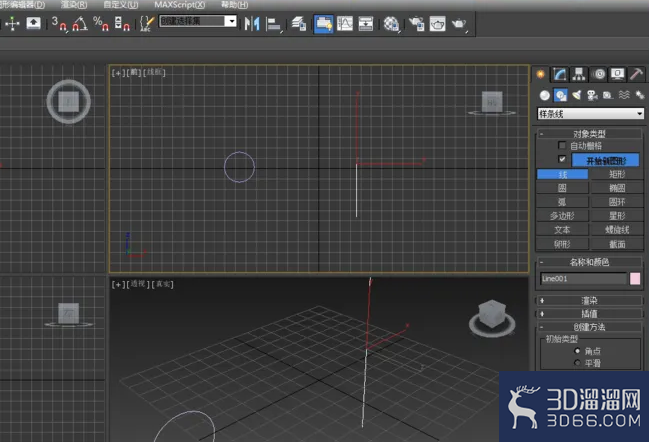649x442 pixels.
Task: Switch to the Modify panel tab
Action: [x=560, y=74]
